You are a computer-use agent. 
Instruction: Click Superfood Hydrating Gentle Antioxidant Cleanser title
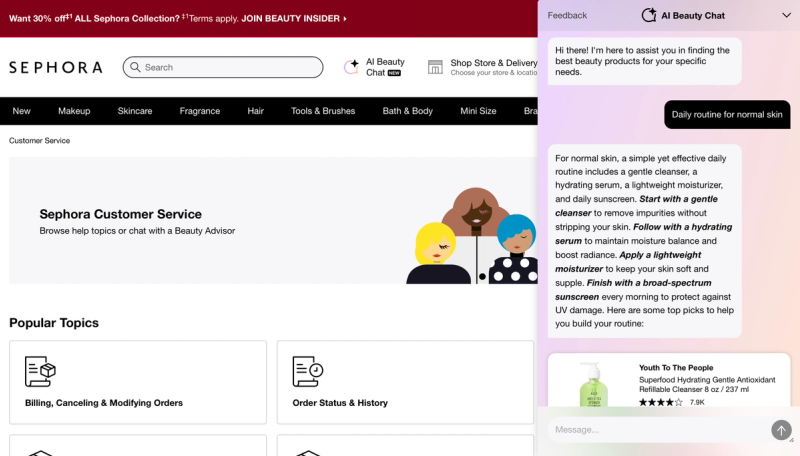point(707,385)
